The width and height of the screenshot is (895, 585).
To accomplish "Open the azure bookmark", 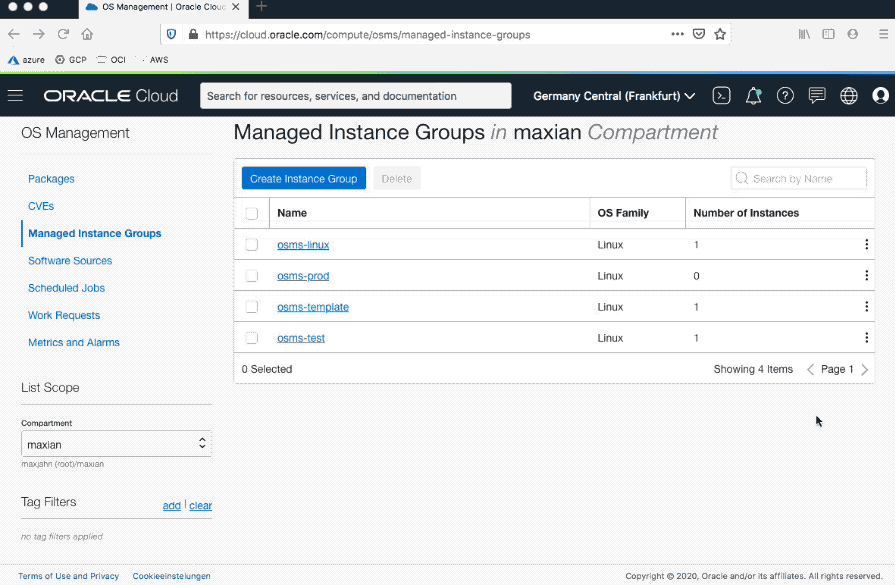I will 26,60.
